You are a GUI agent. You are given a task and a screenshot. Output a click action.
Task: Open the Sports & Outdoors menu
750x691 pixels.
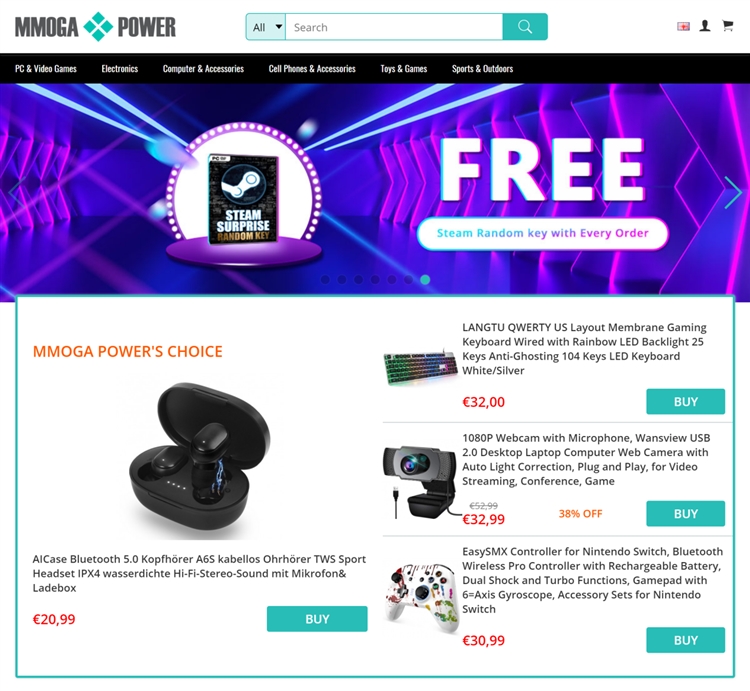point(482,69)
